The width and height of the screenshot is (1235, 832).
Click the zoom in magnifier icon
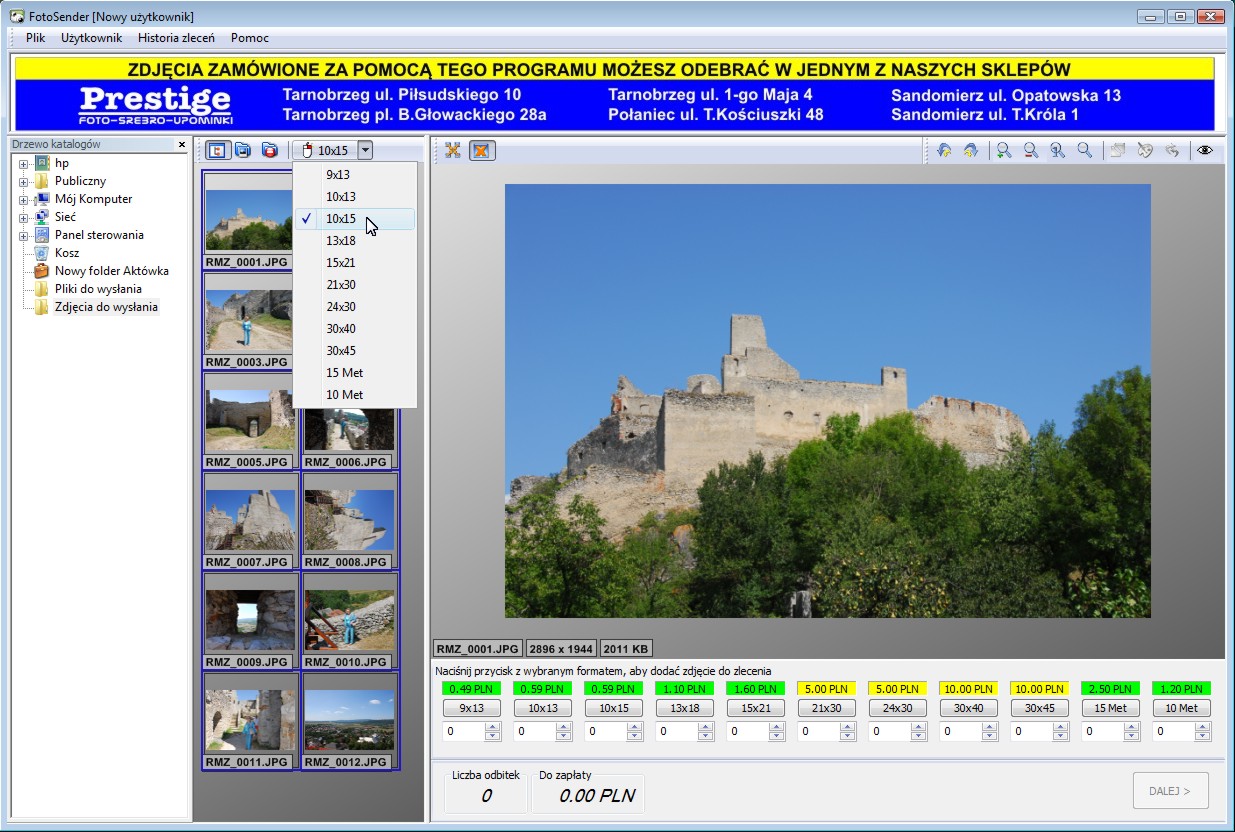1003,150
